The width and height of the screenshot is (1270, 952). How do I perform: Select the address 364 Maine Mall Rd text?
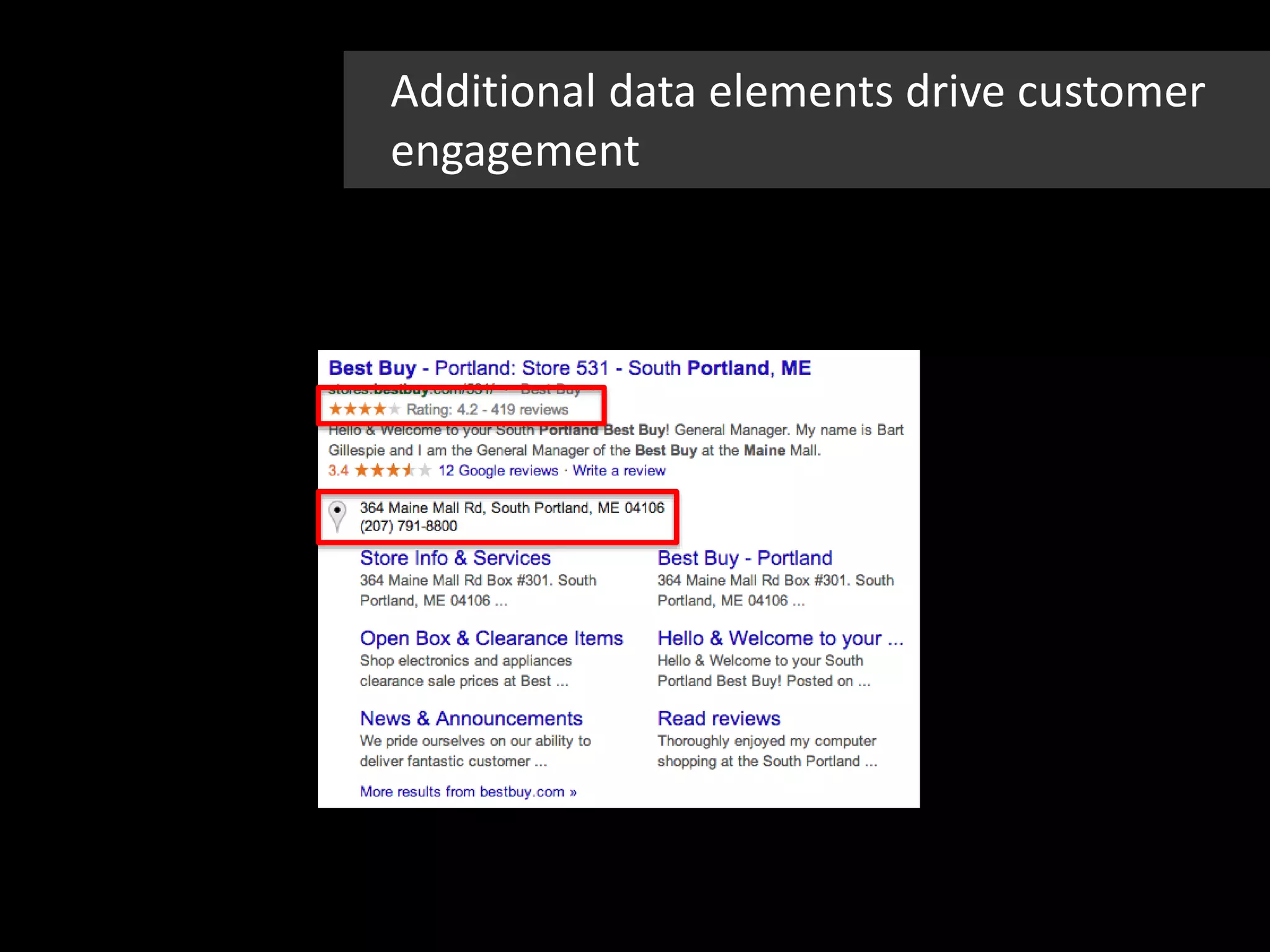(512, 508)
